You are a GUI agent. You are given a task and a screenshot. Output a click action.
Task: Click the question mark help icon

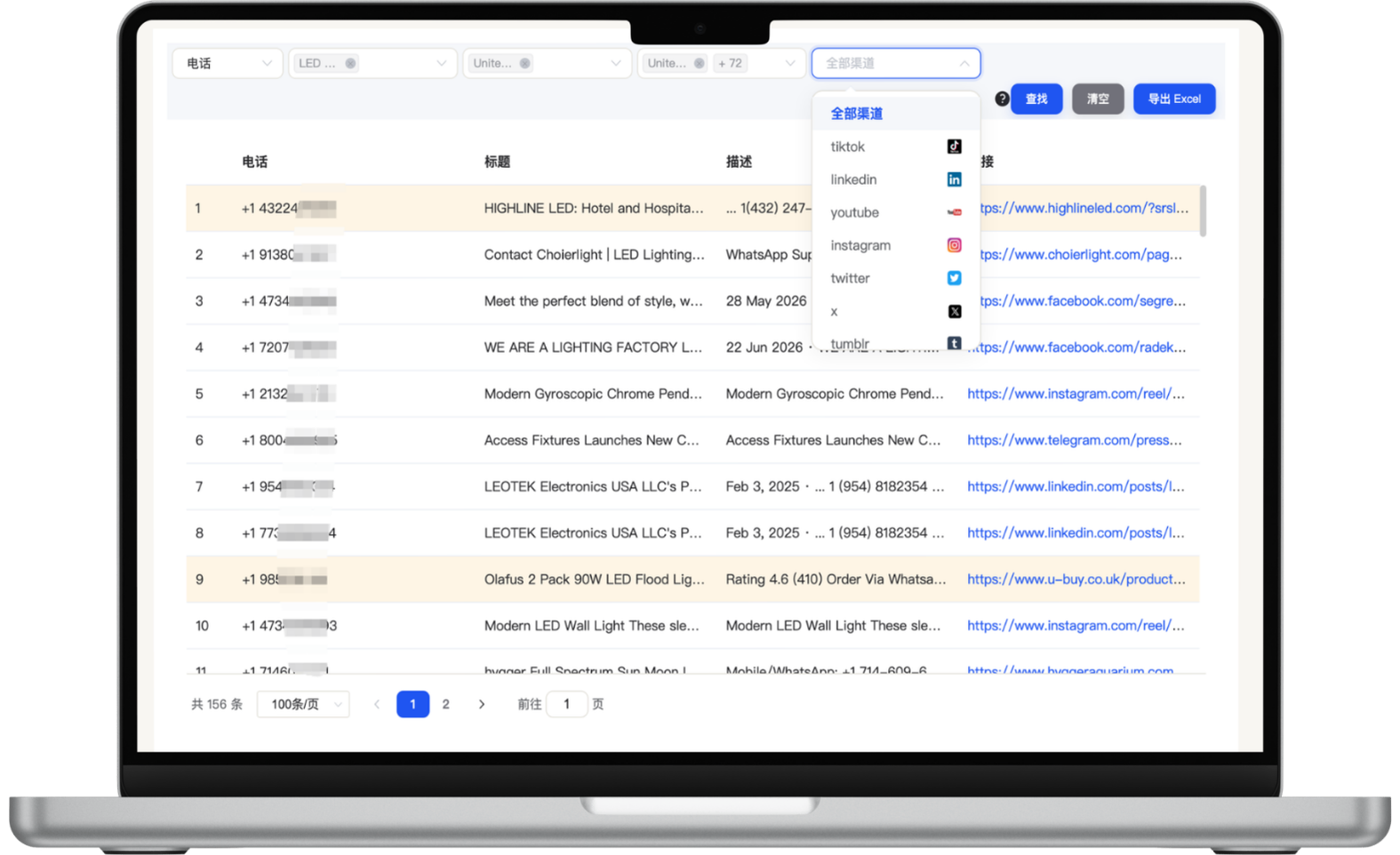(1002, 99)
